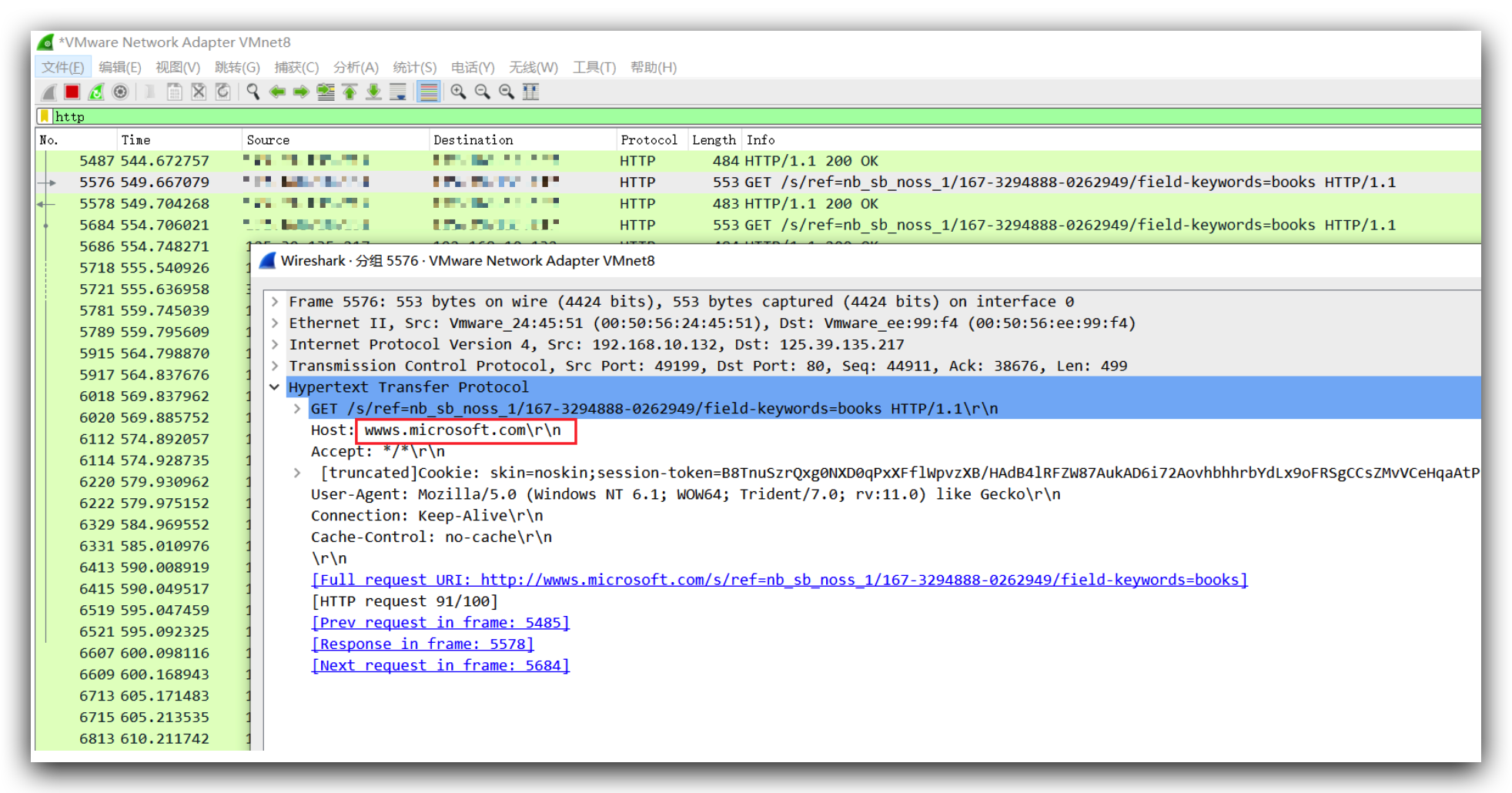Open the 工具(T) menu
The image size is (1512, 793).
click(x=594, y=68)
